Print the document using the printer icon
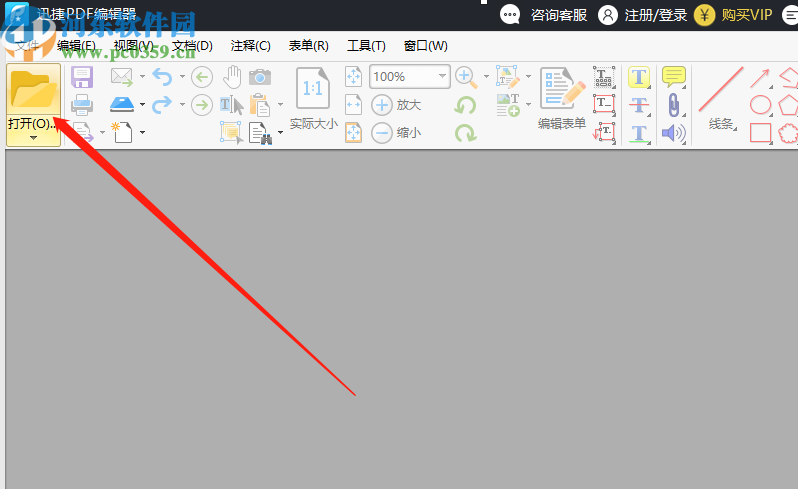The width and height of the screenshot is (798, 489). coord(82,105)
